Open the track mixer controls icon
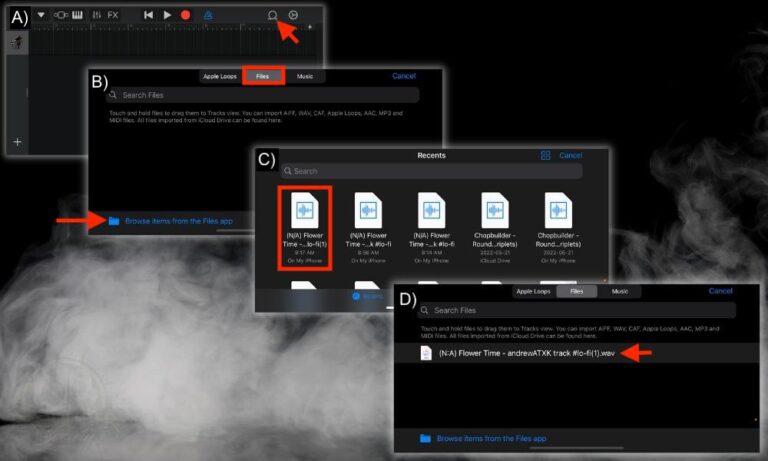This screenshot has height=461, width=768. coord(96,15)
